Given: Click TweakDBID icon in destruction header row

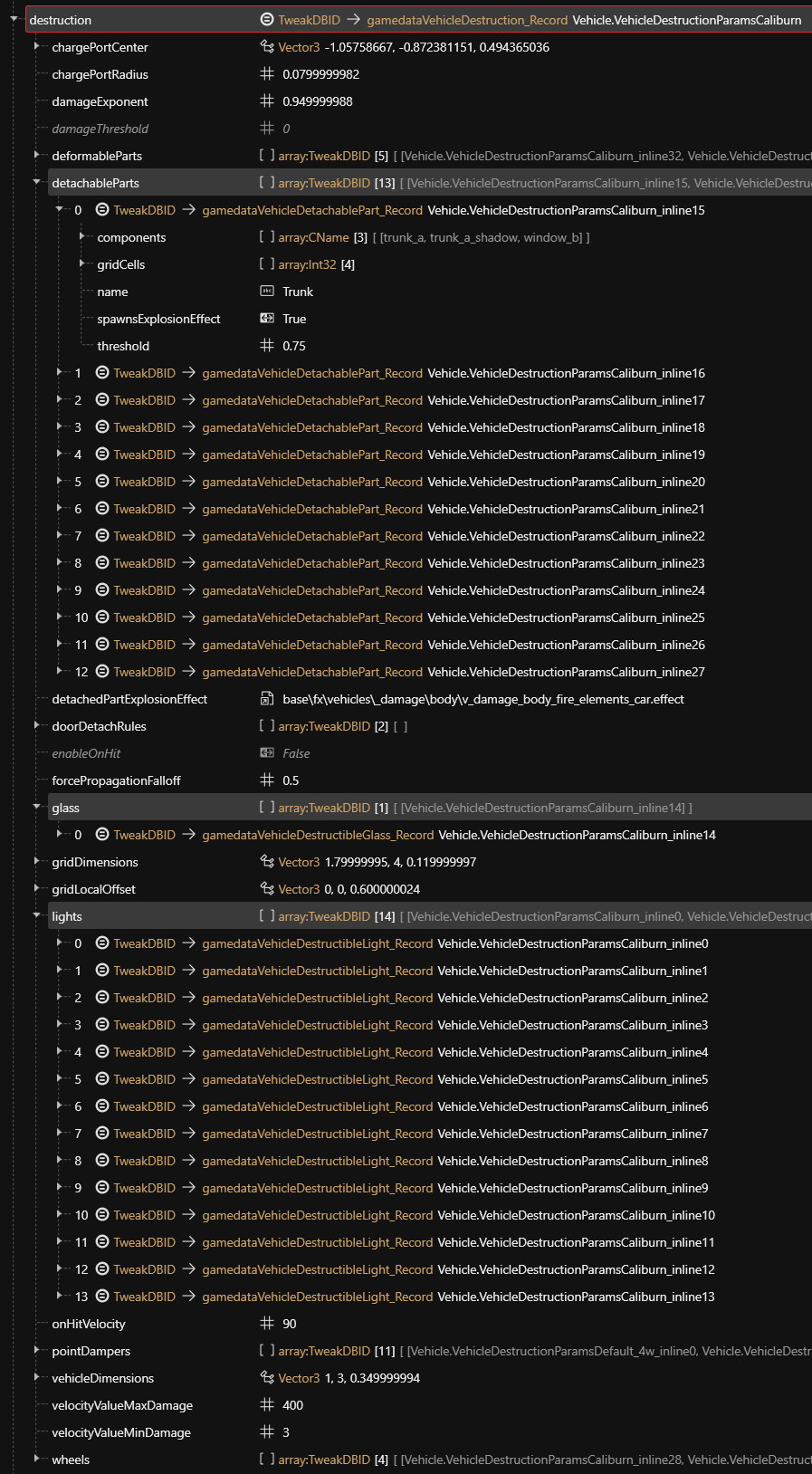Looking at the screenshot, I should (x=267, y=20).
